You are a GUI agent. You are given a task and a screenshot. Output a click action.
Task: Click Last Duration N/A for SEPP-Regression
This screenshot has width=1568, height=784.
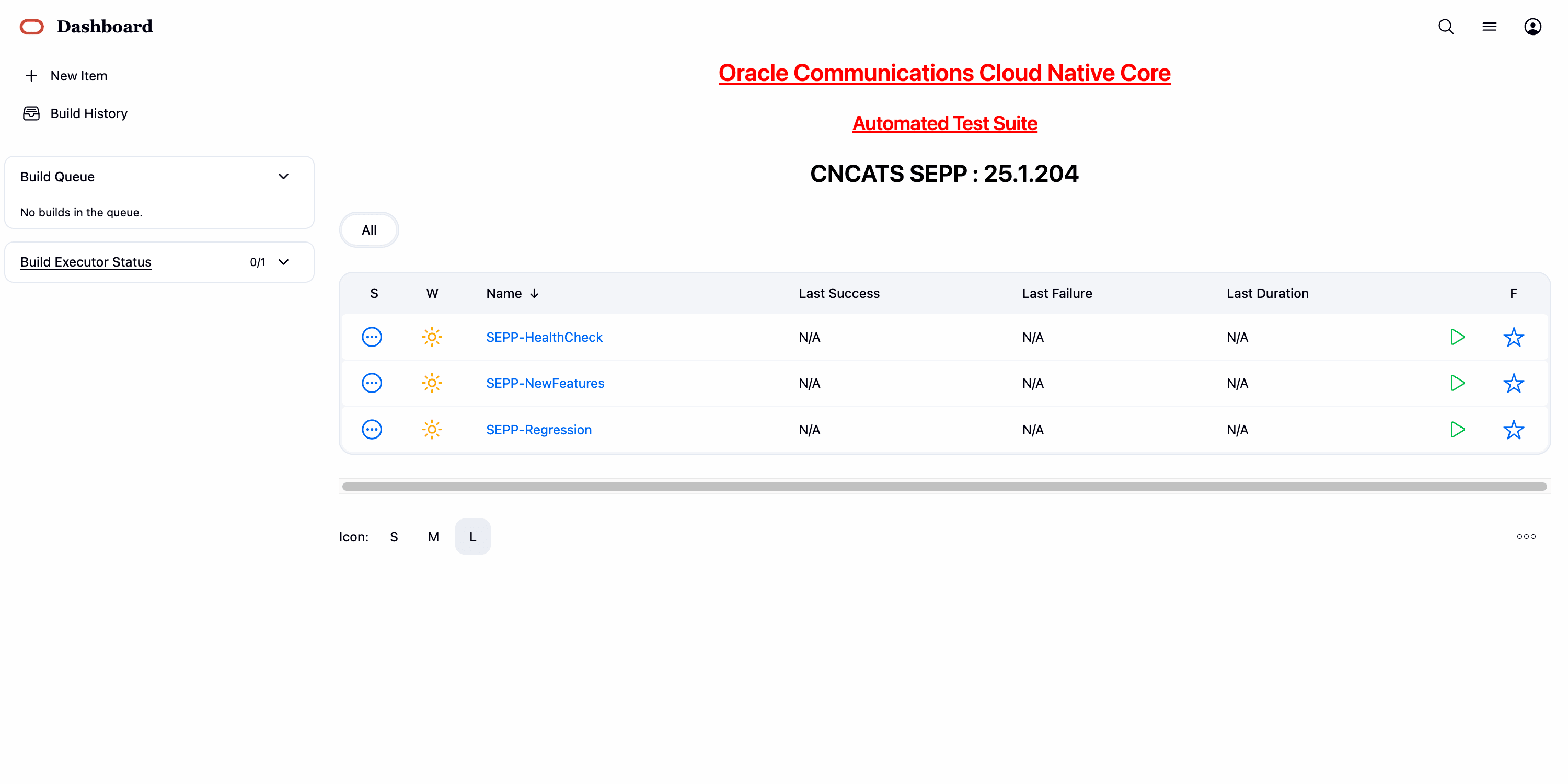tap(1238, 429)
